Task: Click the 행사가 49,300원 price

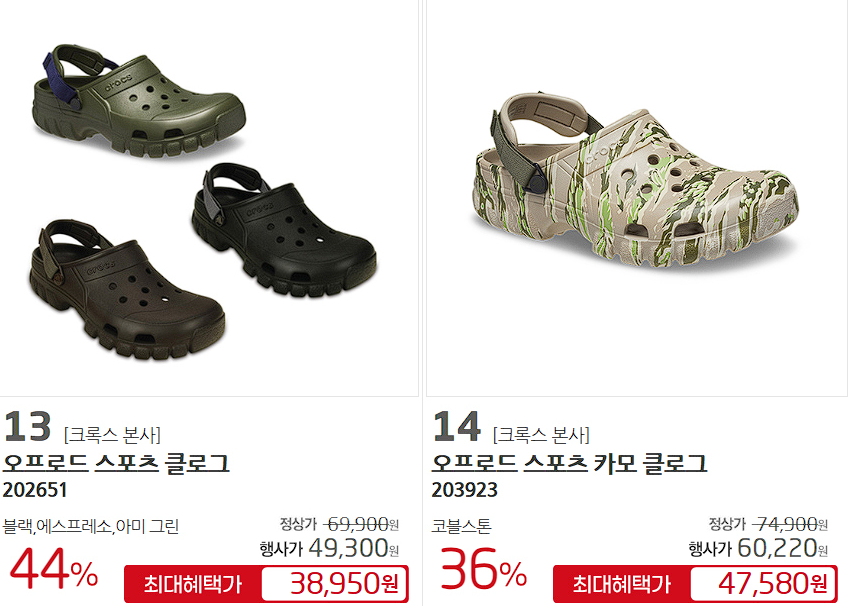Action: pyautogui.click(x=329, y=549)
